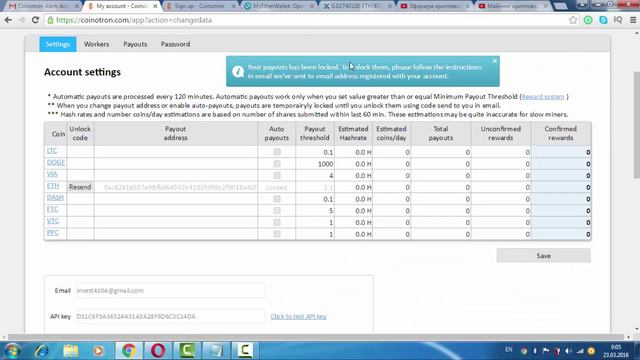Screen dimensions: 640x360
Task: Open the media player taskbar icon
Action: tap(98, 351)
